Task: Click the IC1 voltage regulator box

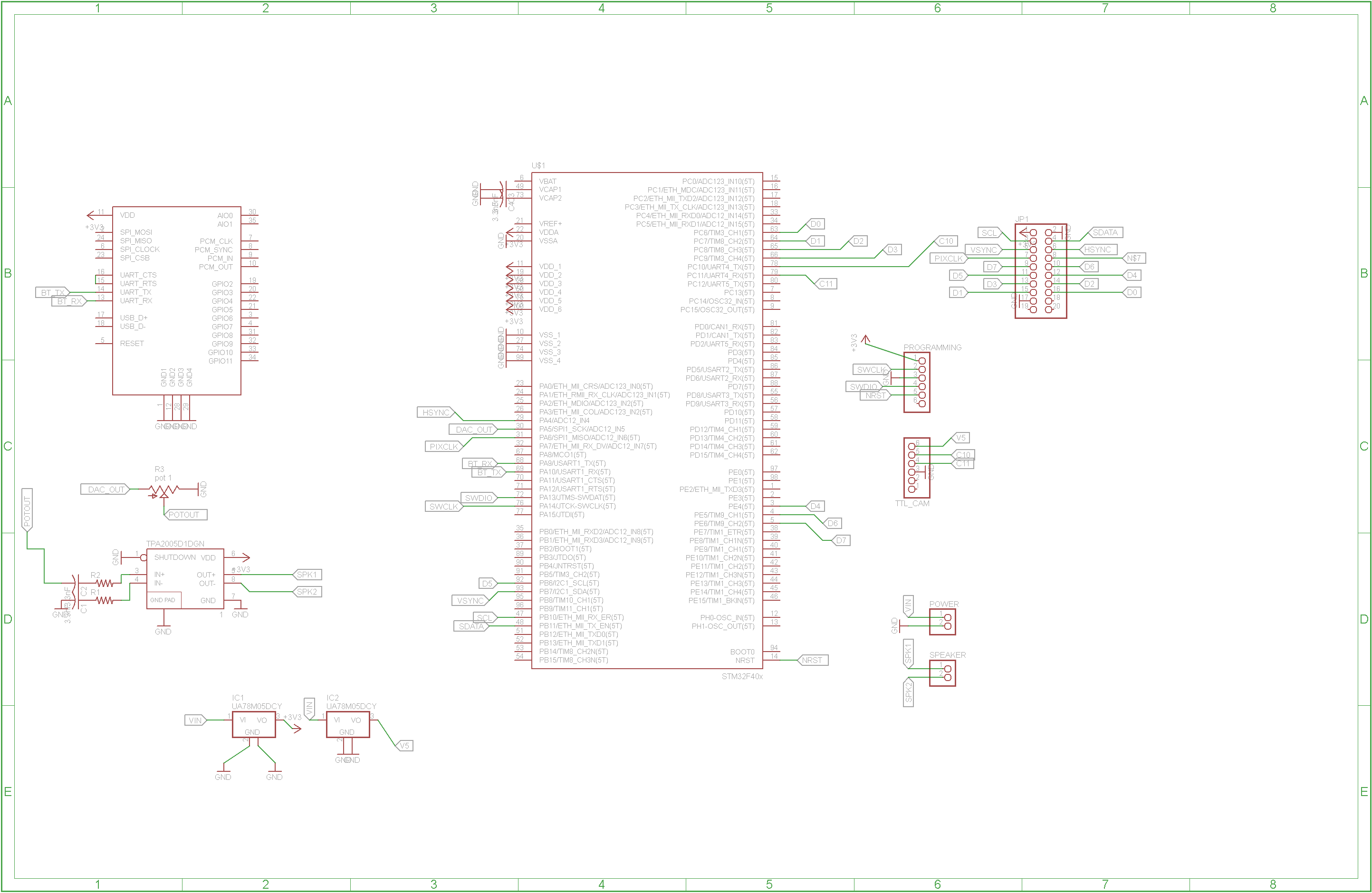Action: (254, 725)
